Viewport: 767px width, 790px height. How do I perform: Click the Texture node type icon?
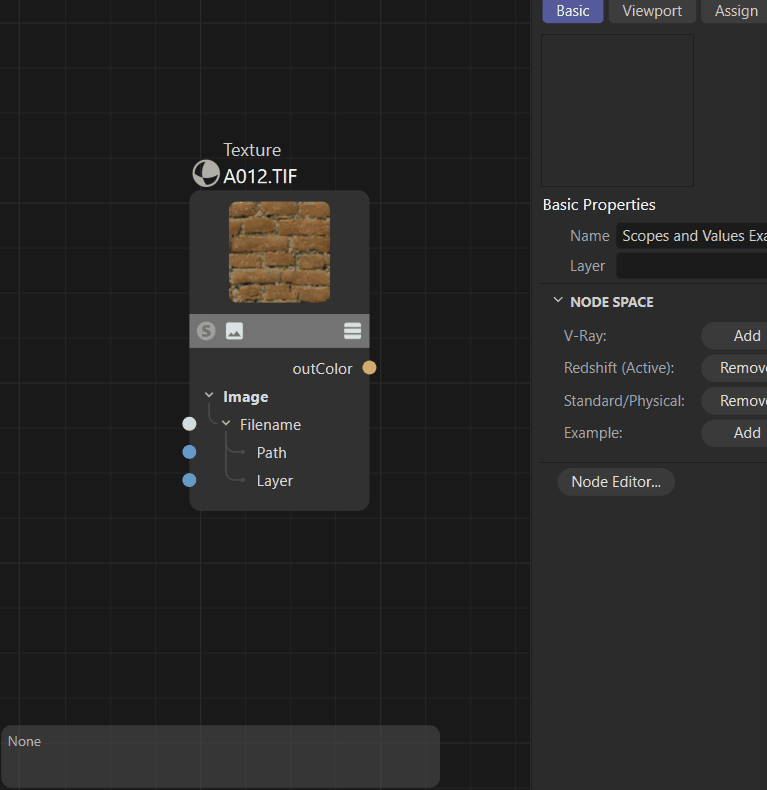click(x=206, y=174)
